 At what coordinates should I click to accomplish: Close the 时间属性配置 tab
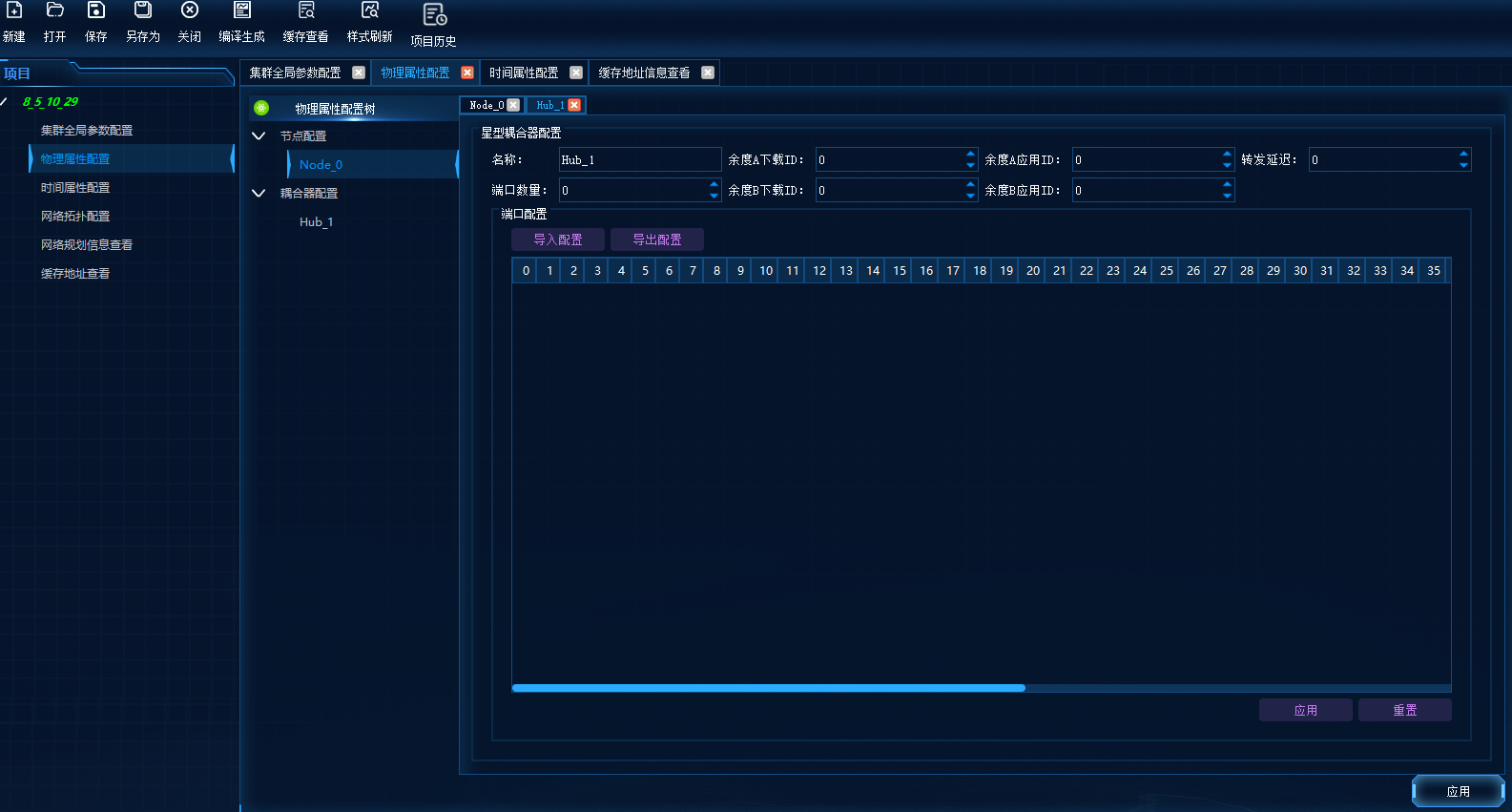pos(576,73)
